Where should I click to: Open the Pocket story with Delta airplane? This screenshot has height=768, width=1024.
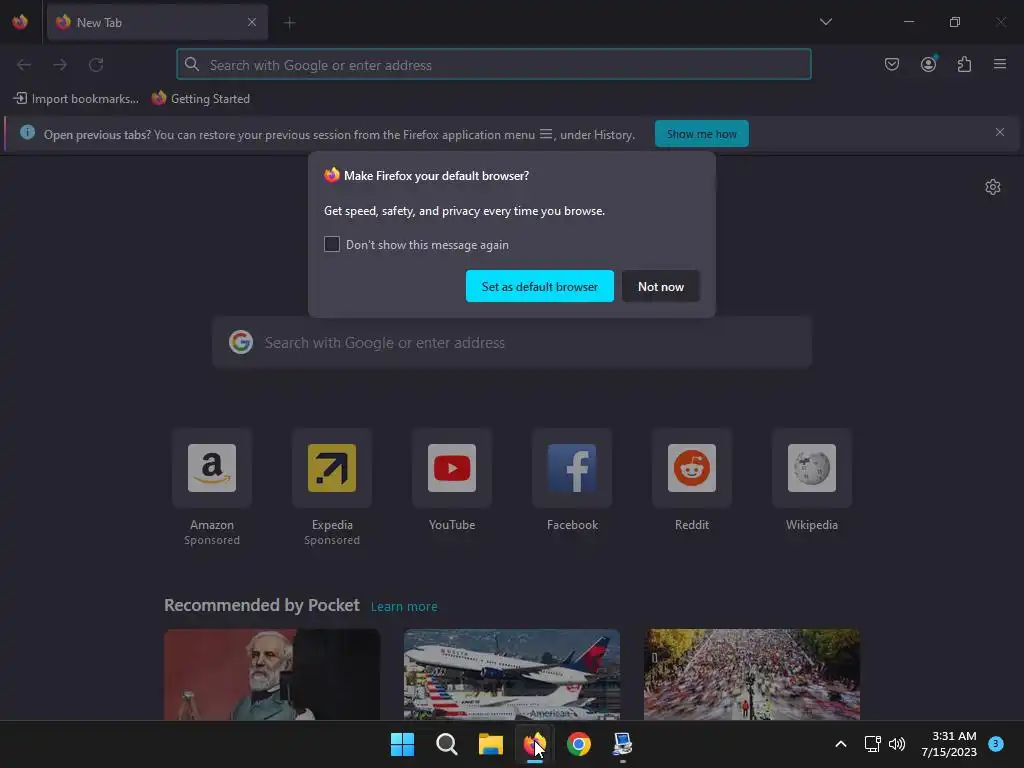coord(512,675)
